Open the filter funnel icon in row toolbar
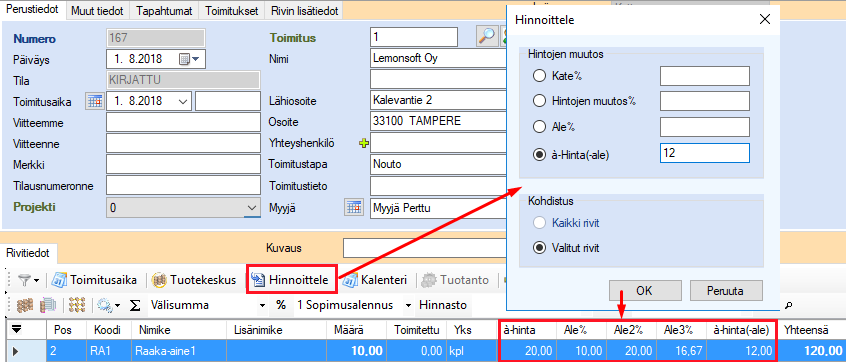The height and width of the screenshot is (362, 846). (x=24, y=280)
